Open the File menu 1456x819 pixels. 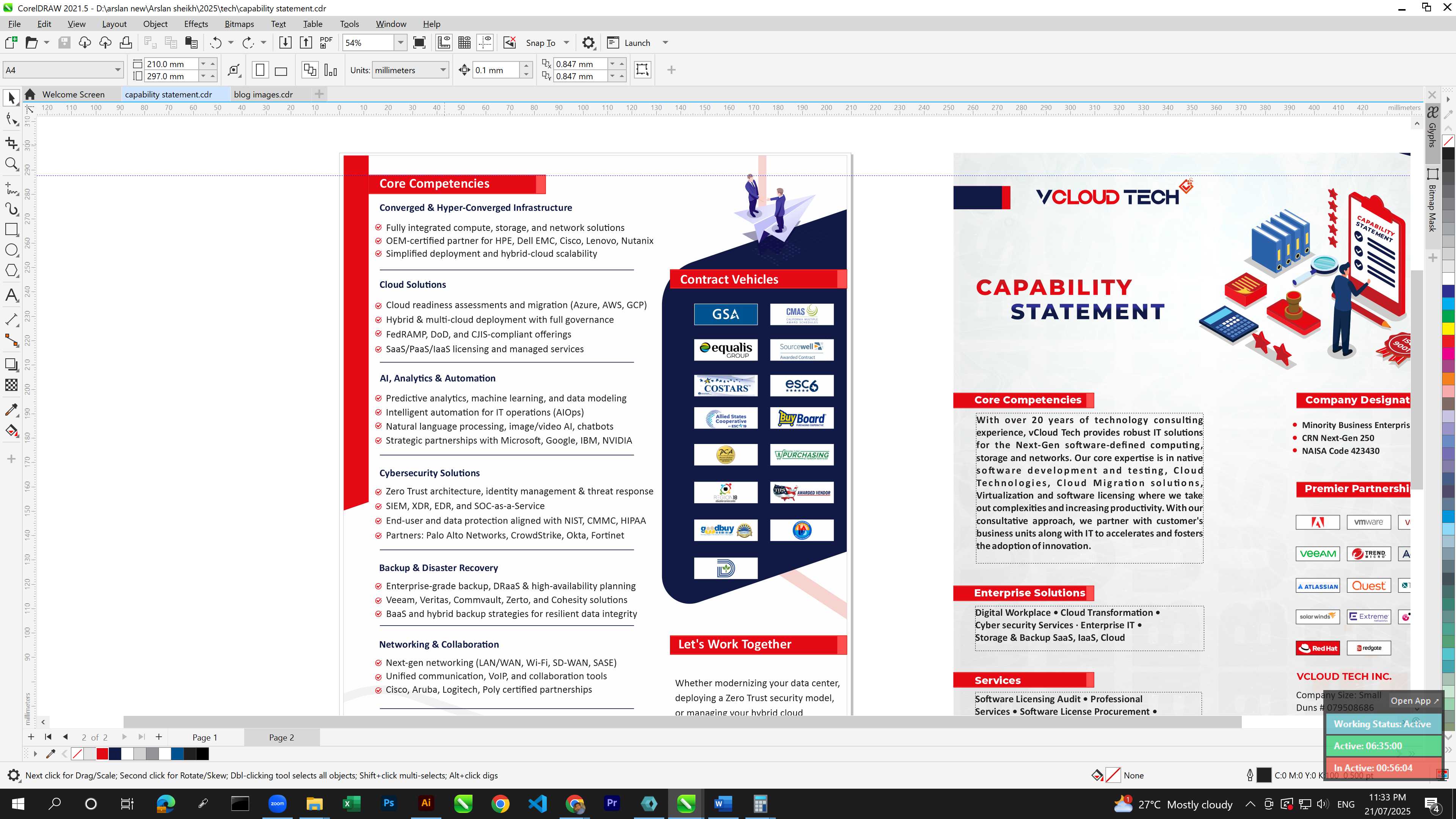point(14,24)
